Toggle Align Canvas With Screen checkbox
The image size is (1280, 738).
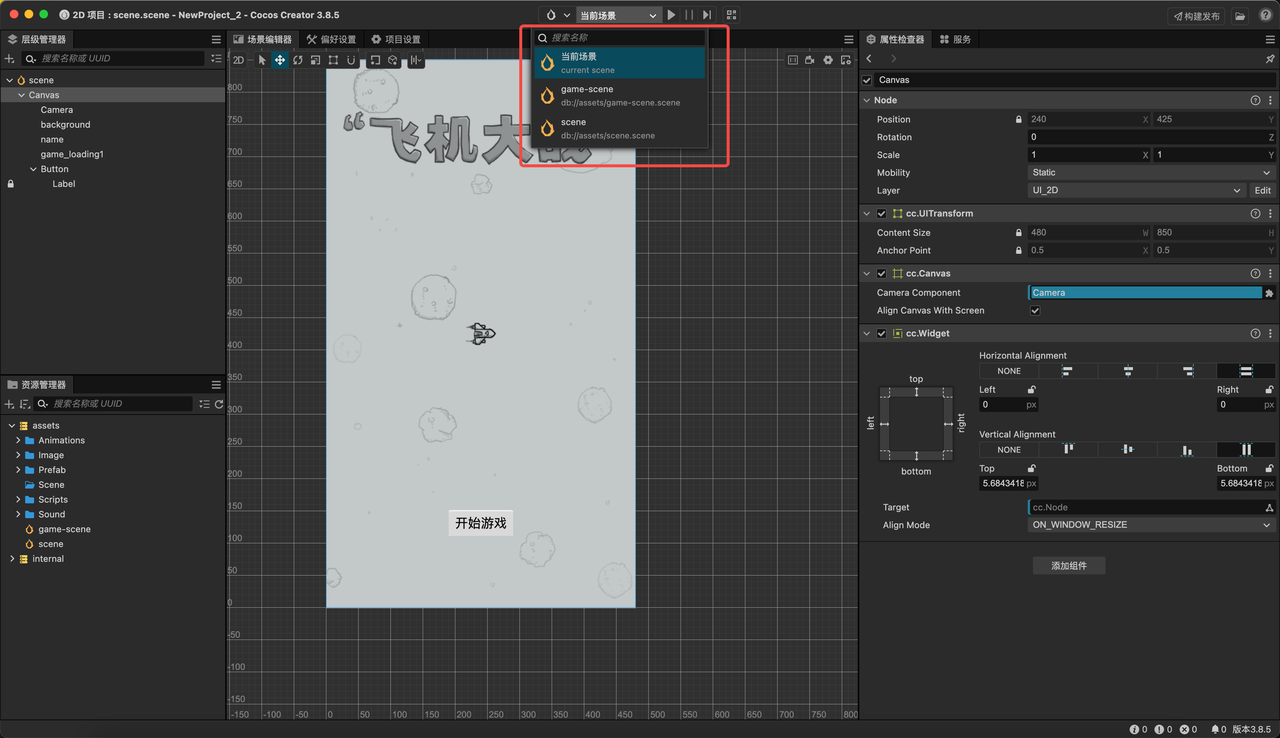(1035, 311)
